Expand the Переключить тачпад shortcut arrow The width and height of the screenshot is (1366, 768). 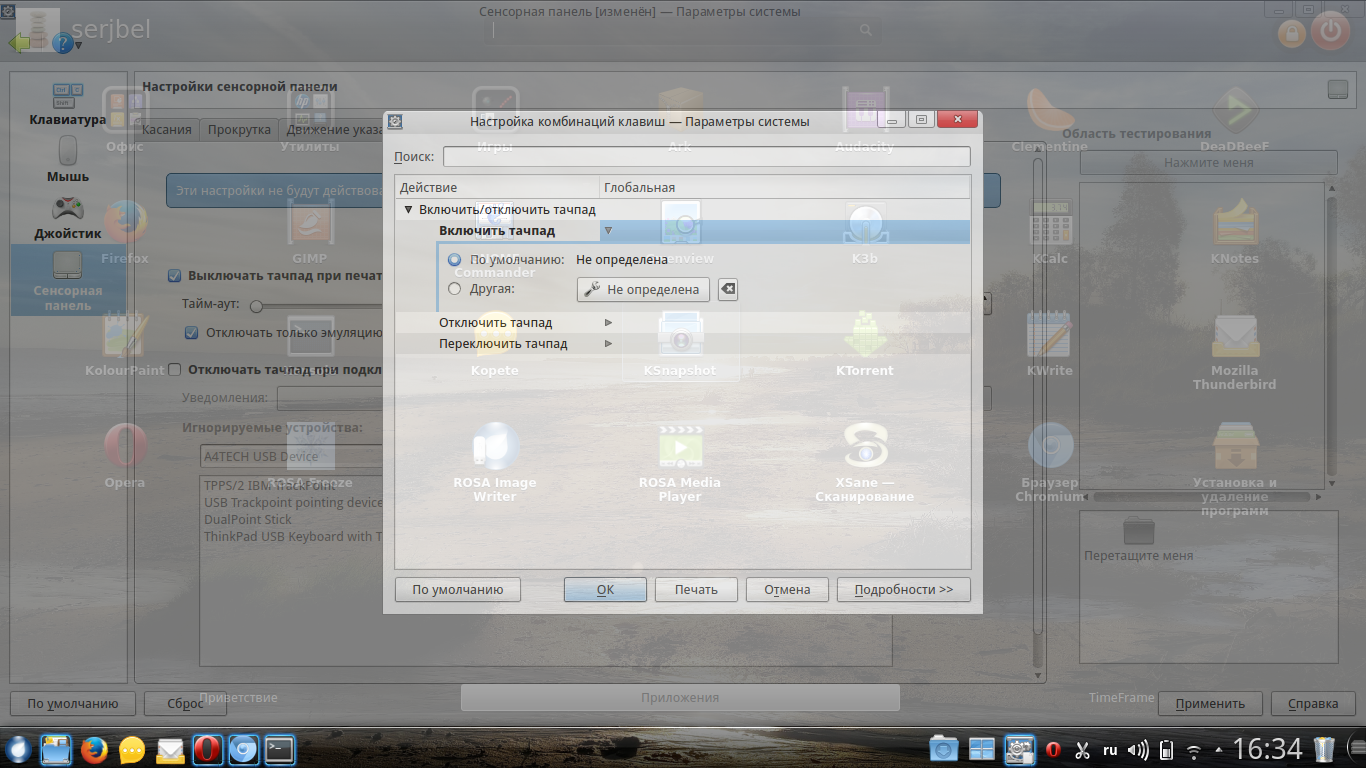coord(608,344)
